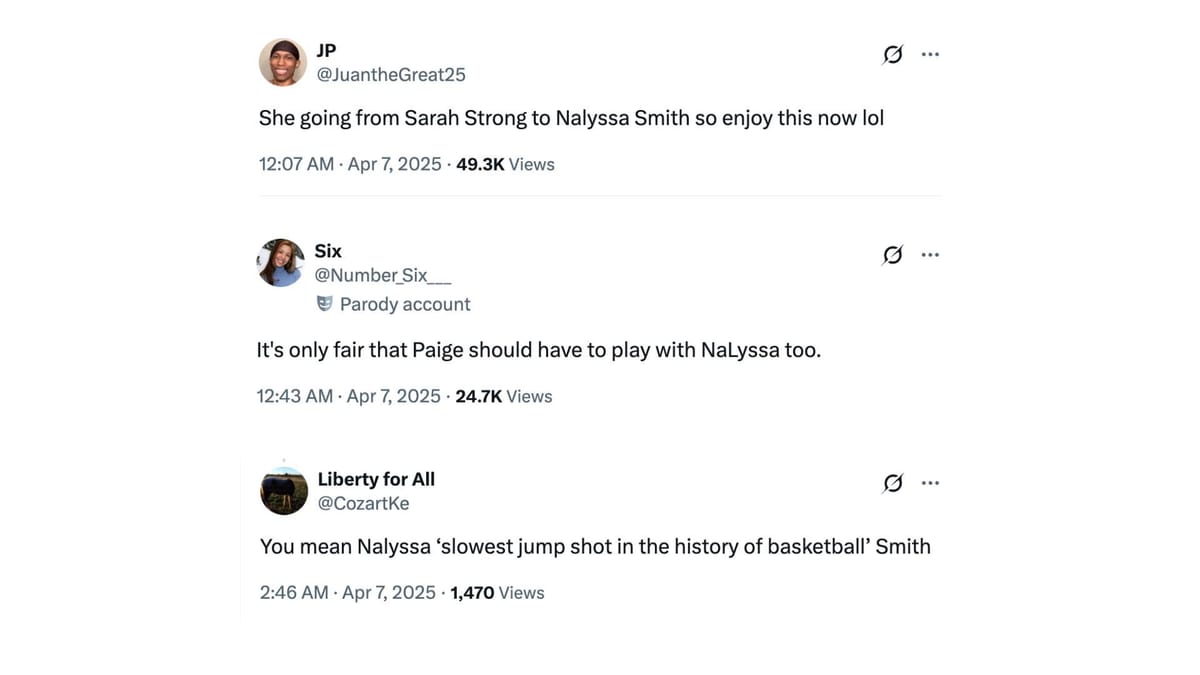This screenshot has width=1200, height=675.
Task: Click Grok icon on Liberty for All's tweet
Action: 891,483
